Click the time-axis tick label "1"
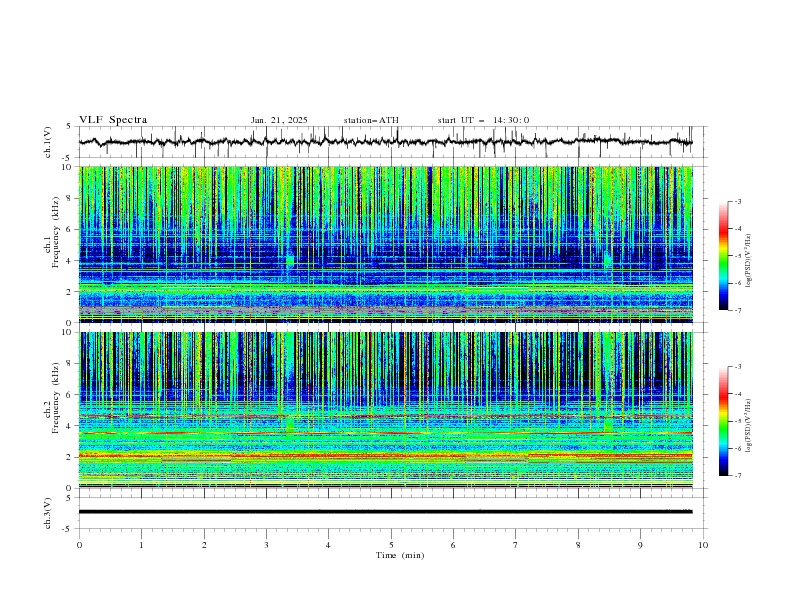Viewport: 792px width, 612px height. [x=141, y=545]
